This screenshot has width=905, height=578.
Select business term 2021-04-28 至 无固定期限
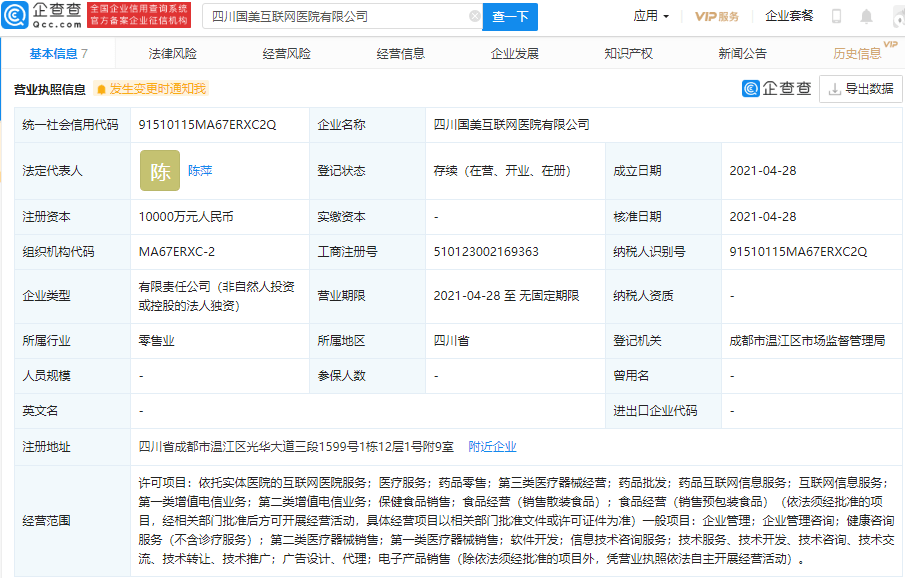[506, 296]
